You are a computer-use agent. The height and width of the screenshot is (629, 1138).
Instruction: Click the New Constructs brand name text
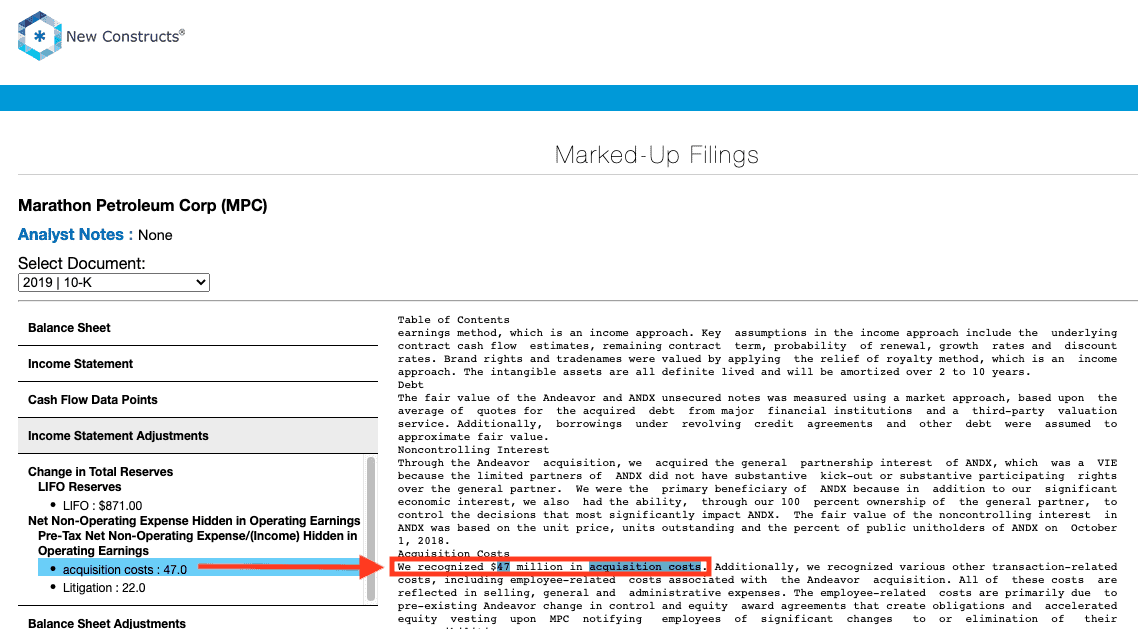[126, 36]
